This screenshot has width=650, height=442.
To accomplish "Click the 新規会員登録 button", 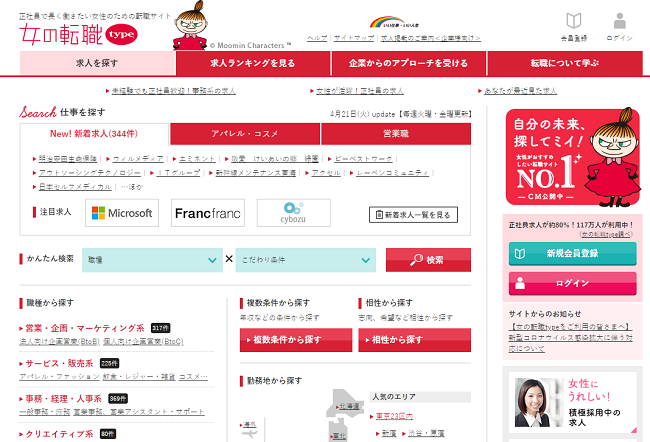I will 571,254.
